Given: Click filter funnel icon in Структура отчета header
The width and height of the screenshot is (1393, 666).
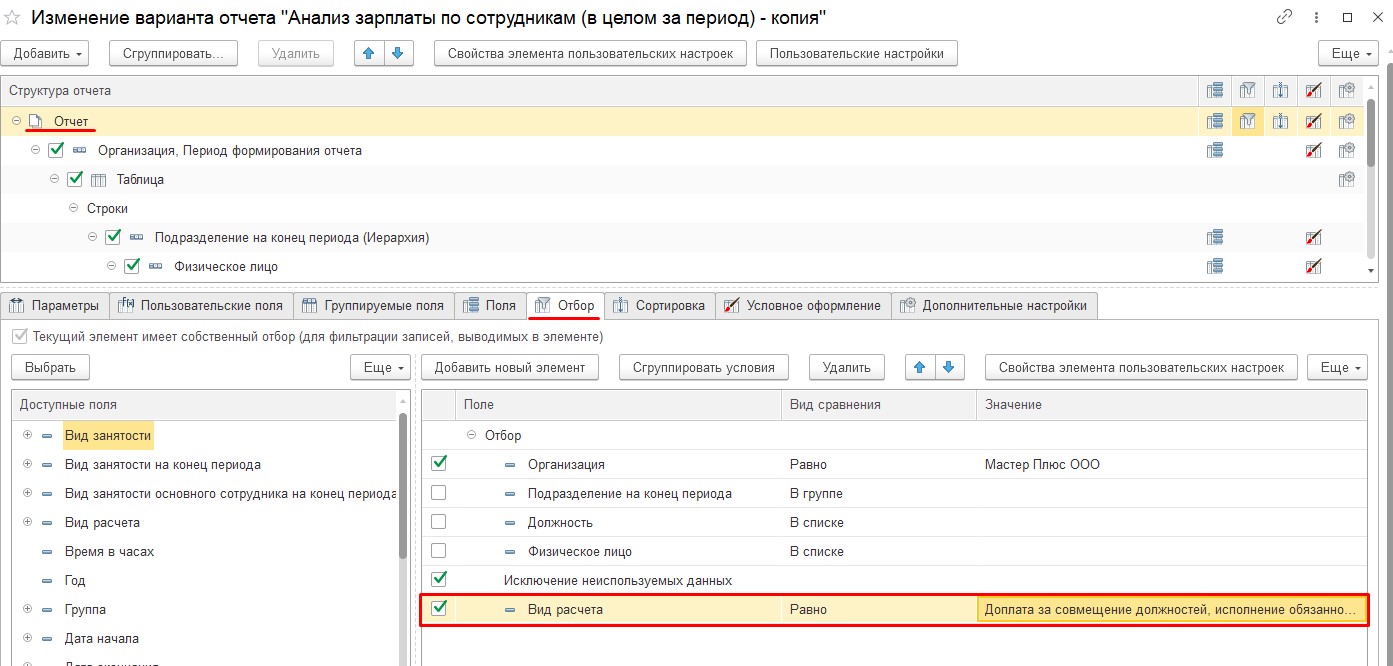Looking at the screenshot, I should coord(1247,91).
